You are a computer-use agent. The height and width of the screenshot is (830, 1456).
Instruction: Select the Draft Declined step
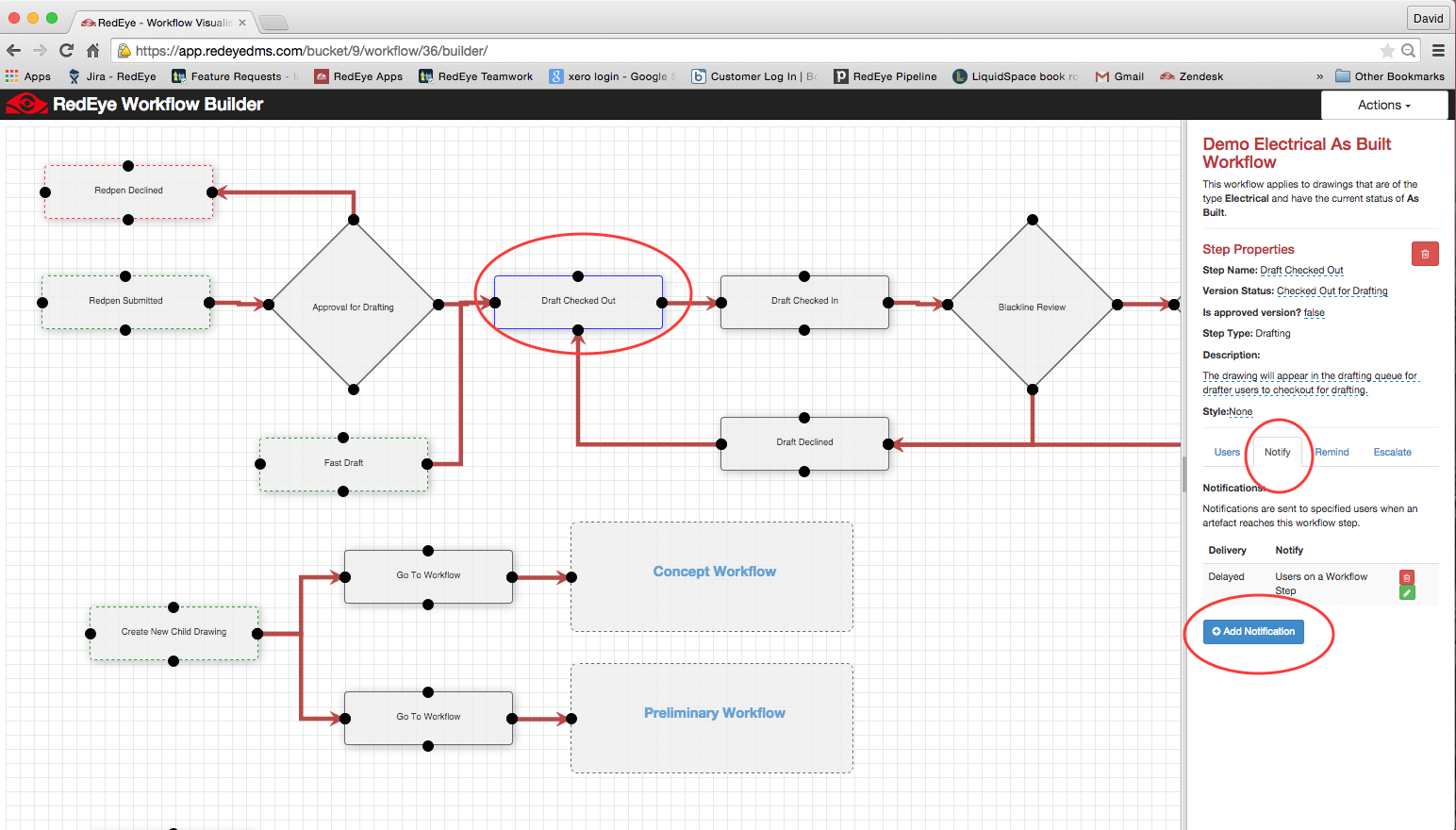click(804, 443)
